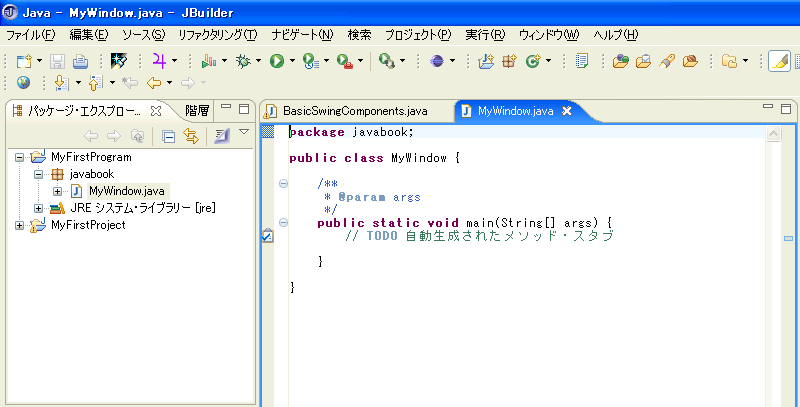Click the Run (green play) toolbar icon
The width and height of the screenshot is (800, 407).
[276, 61]
